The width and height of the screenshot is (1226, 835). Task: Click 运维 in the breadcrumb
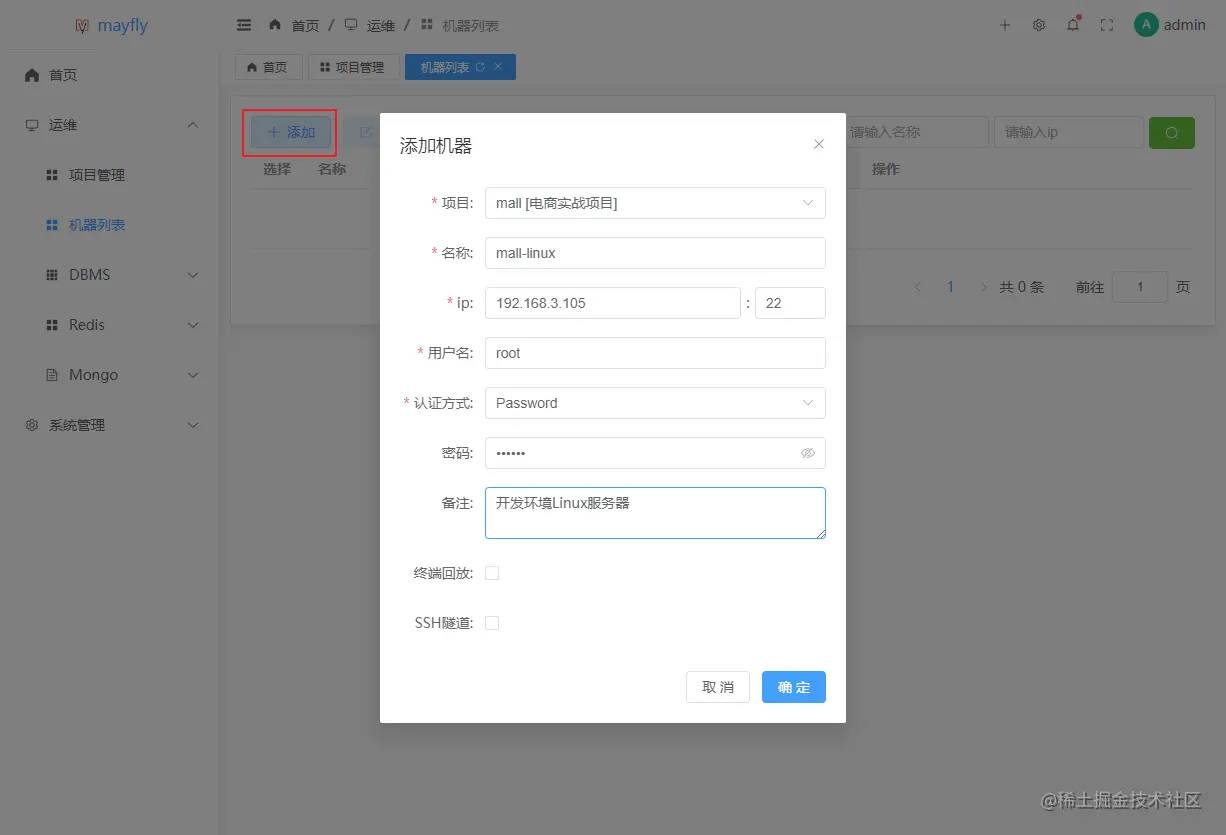click(381, 25)
